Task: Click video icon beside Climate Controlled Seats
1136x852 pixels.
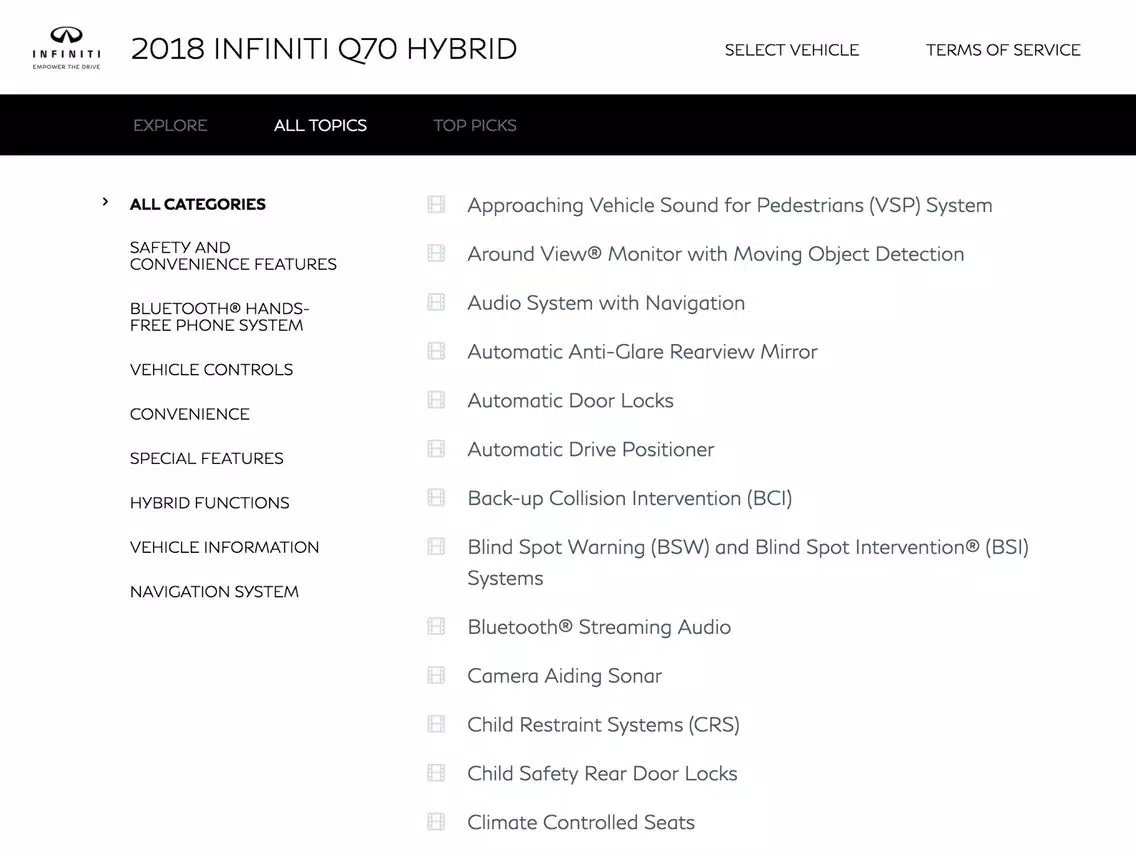Action: point(436,822)
